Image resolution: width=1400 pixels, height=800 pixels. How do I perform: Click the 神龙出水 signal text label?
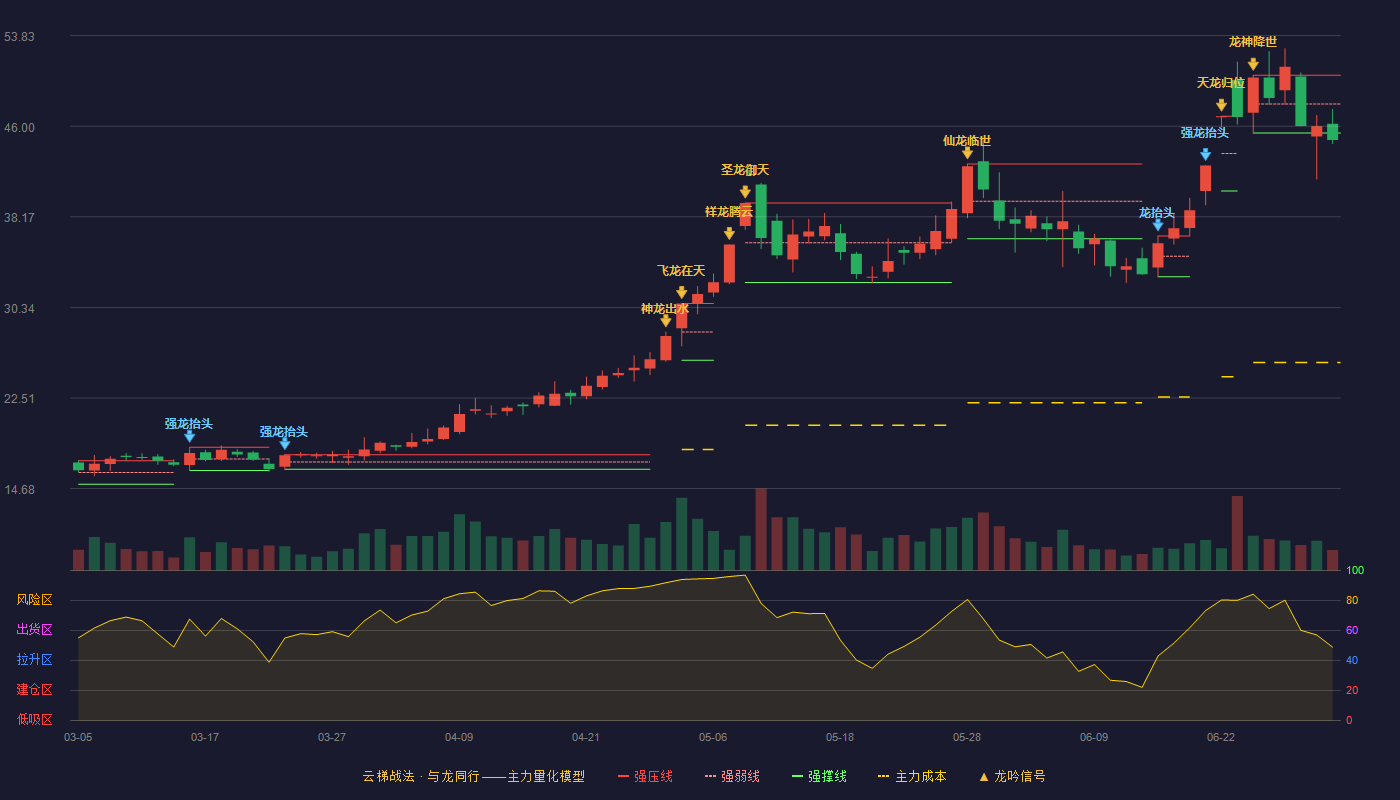pyautogui.click(x=665, y=308)
